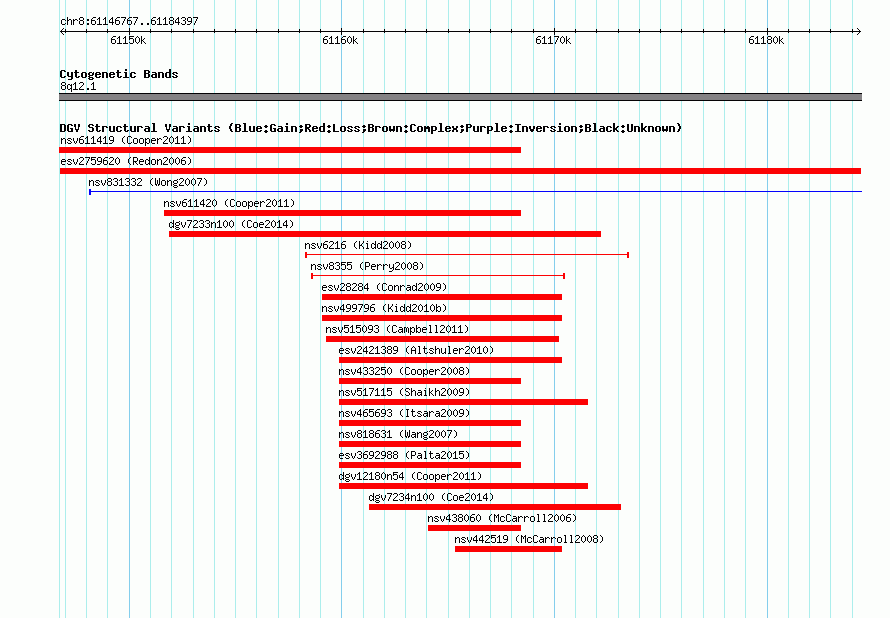890x618 pixels.
Task: Click nsv515093 (Campbell2011) label
Action: pyautogui.click(x=397, y=329)
